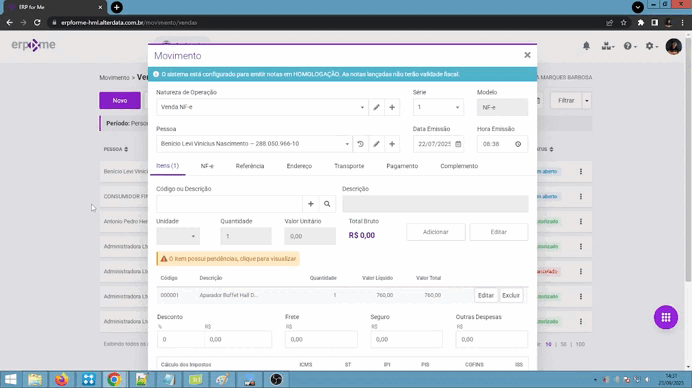Click Excluir on item 000001
This screenshot has height=388, width=692.
click(x=511, y=295)
